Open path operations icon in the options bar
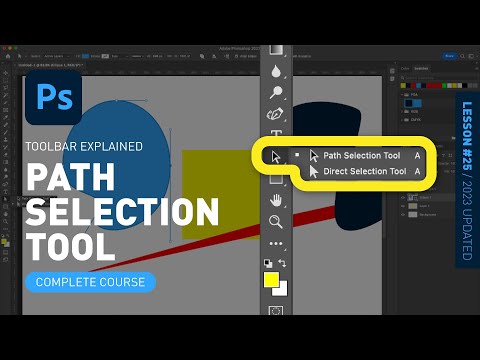 (x=202, y=56)
